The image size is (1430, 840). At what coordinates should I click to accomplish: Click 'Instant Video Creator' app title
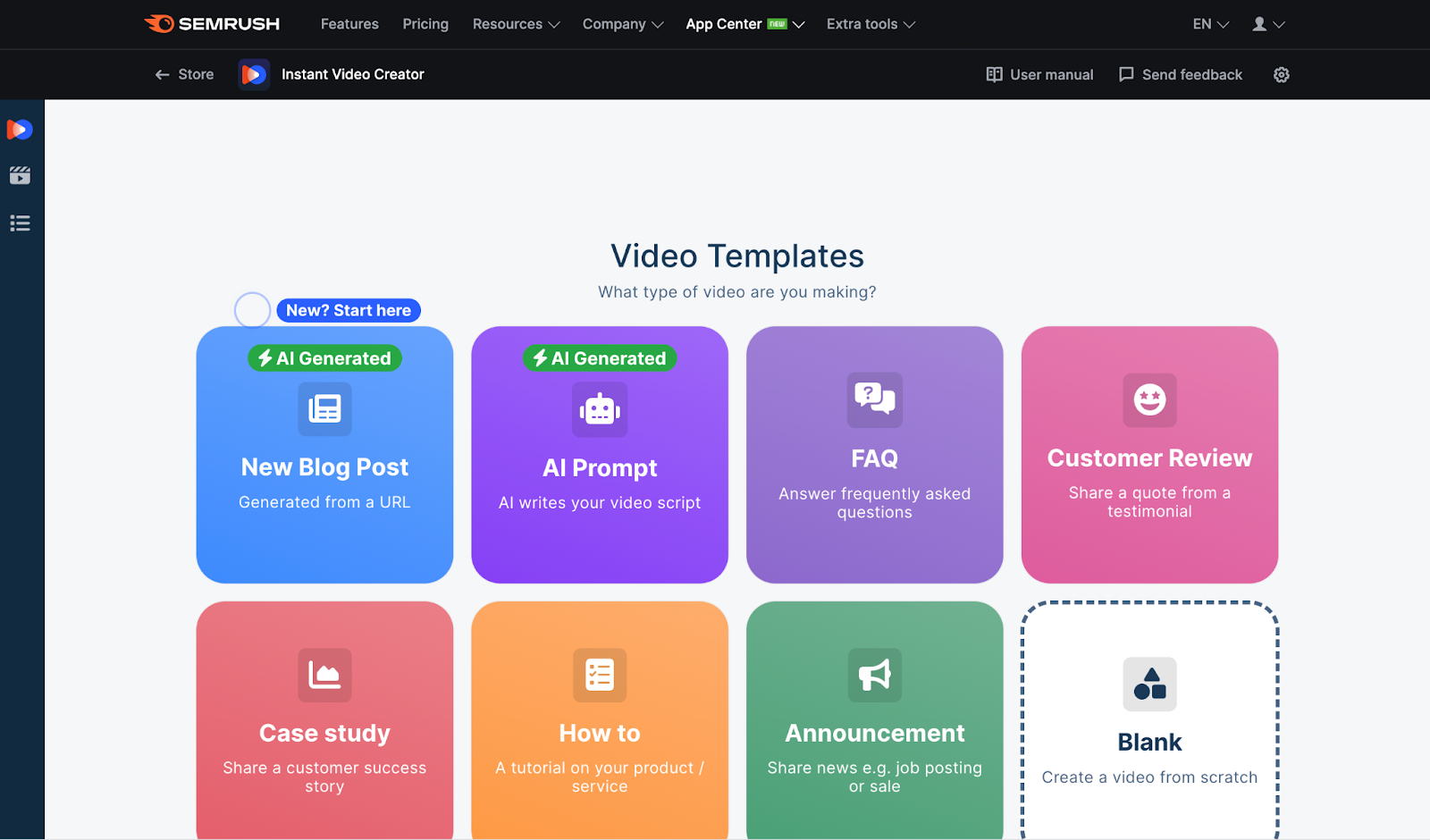pyautogui.click(x=353, y=75)
